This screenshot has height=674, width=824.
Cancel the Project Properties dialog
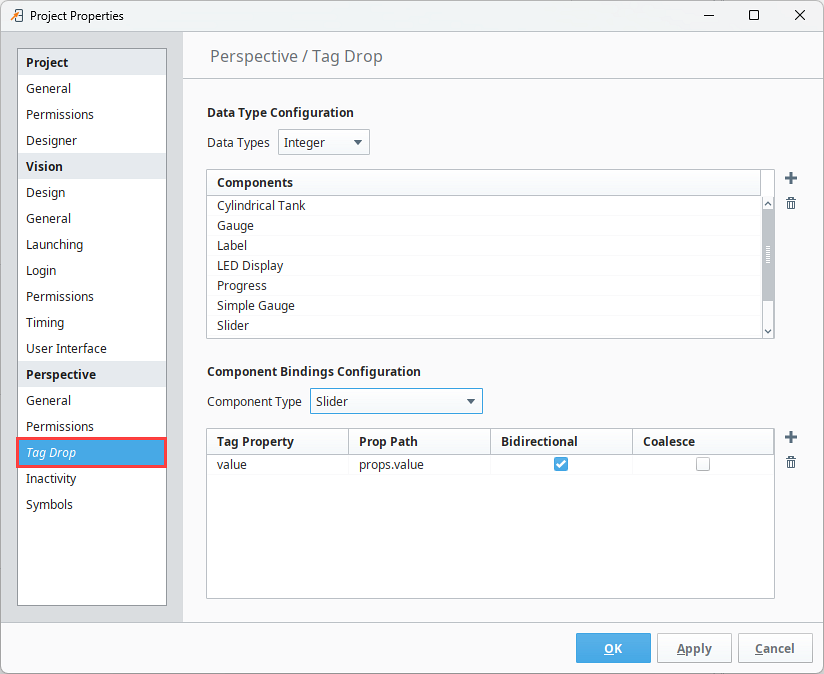[775, 648]
